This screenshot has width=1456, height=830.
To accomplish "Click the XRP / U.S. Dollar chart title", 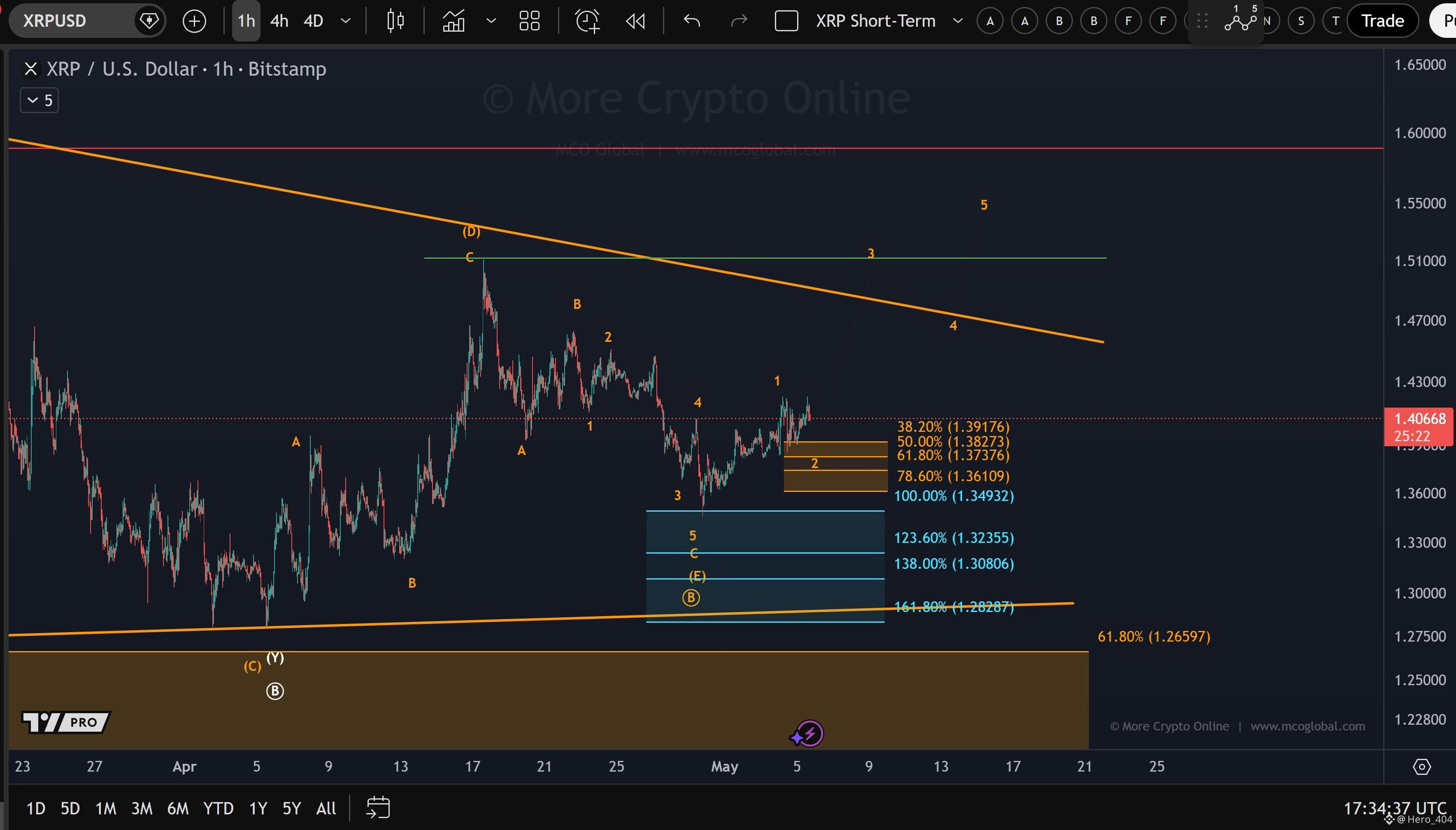I will [186, 69].
